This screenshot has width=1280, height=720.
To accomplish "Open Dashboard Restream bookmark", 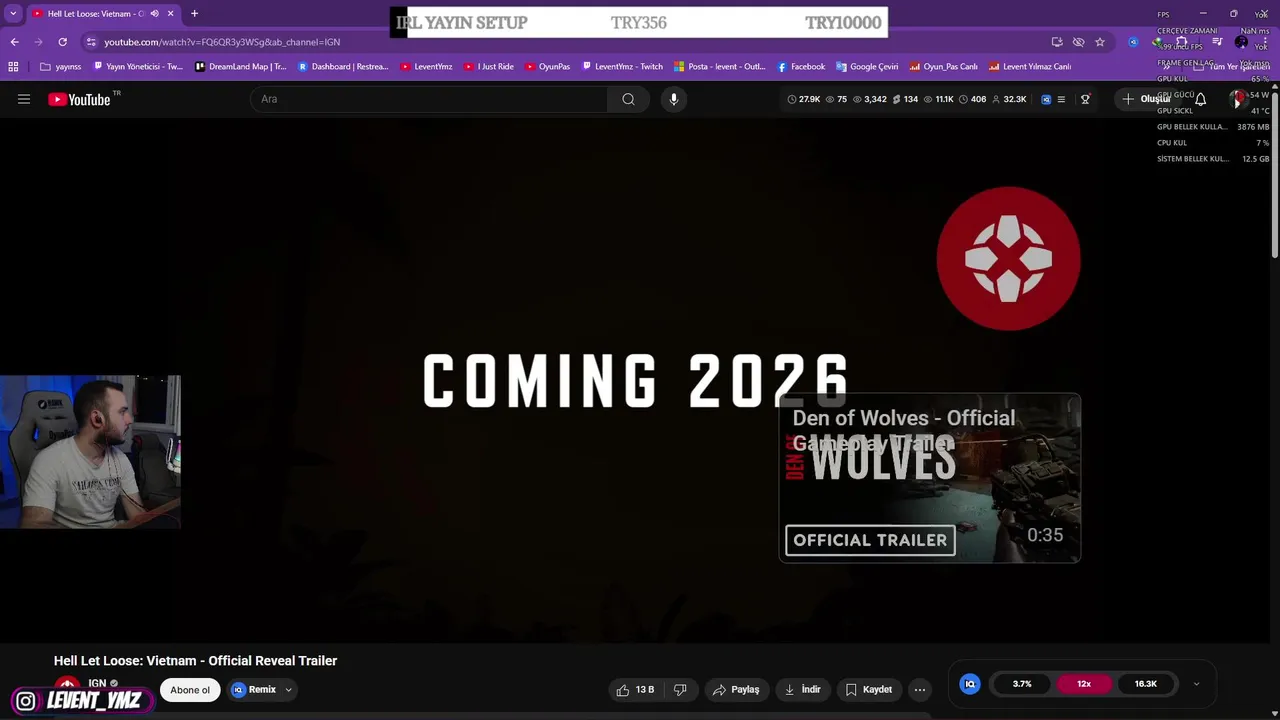I will click(x=343, y=67).
